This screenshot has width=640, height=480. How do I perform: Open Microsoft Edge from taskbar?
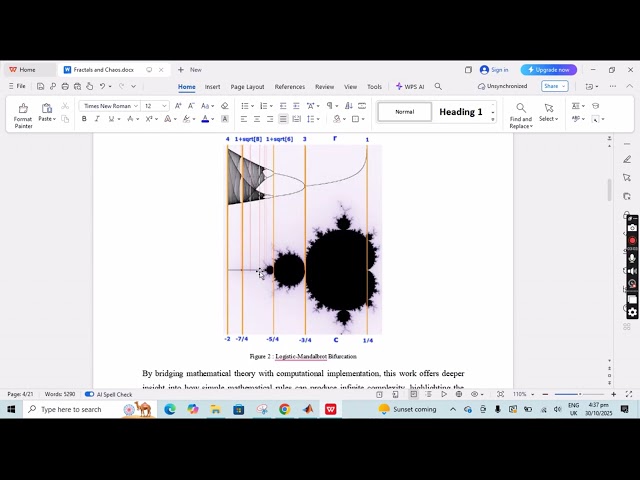170,409
